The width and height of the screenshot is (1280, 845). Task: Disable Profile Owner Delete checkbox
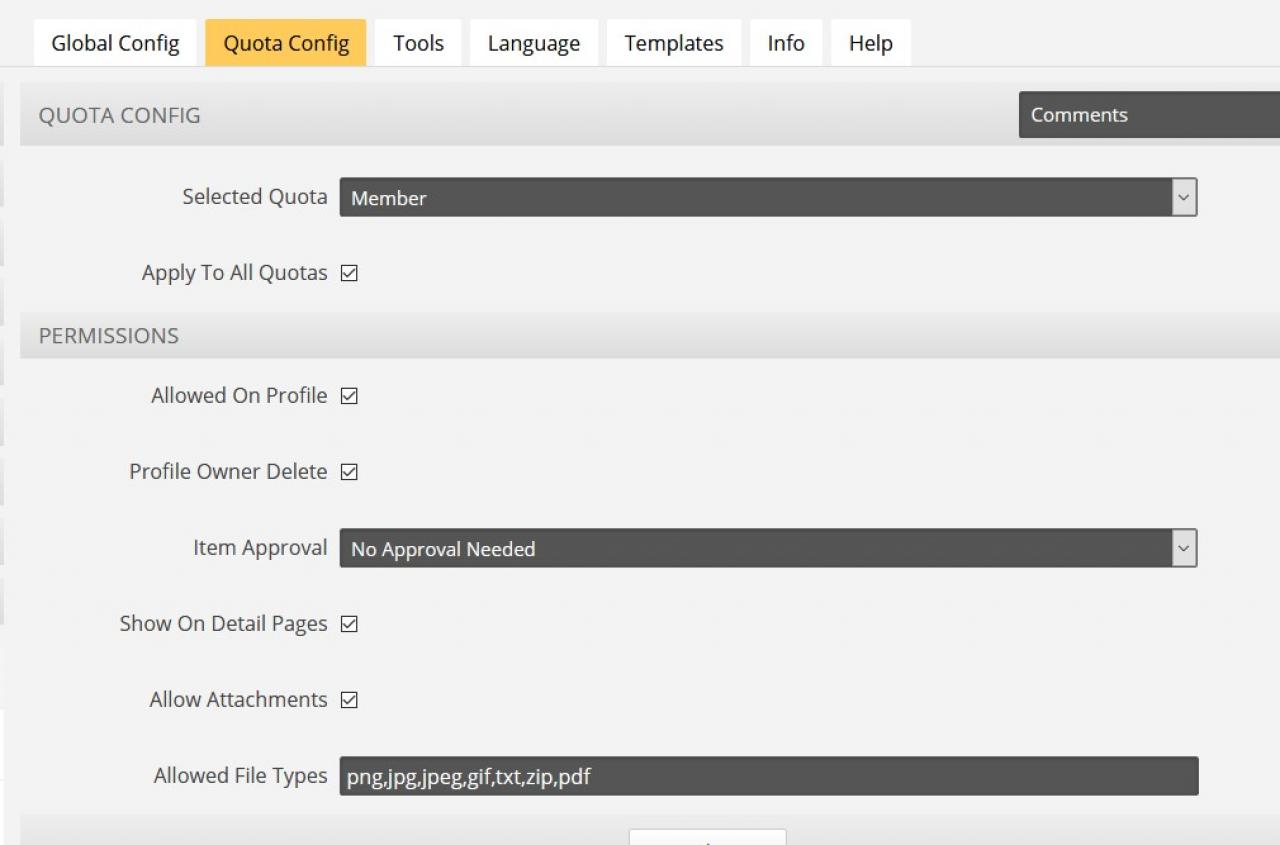(x=349, y=472)
